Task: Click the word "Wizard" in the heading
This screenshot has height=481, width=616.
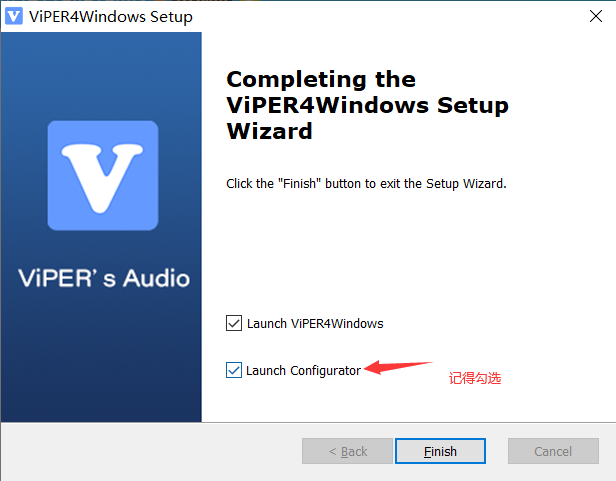Action: [x=270, y=131]
